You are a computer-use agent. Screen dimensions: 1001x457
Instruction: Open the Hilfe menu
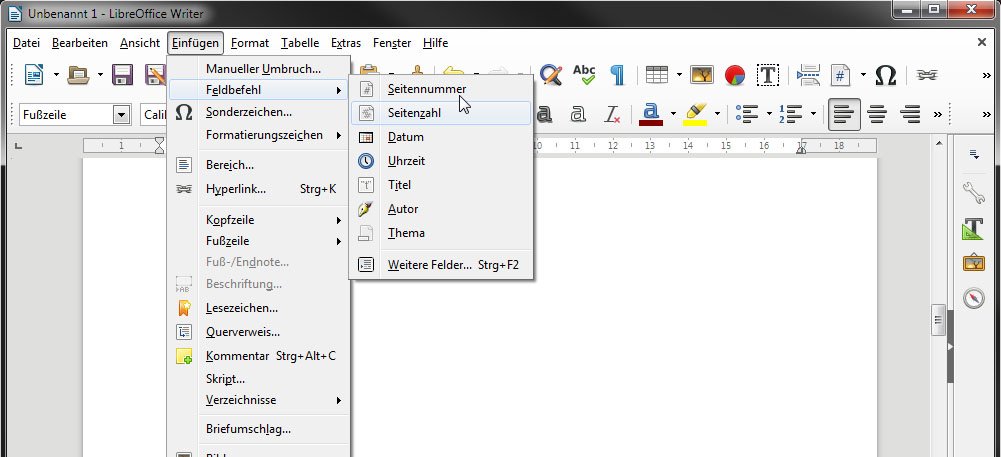435,43
